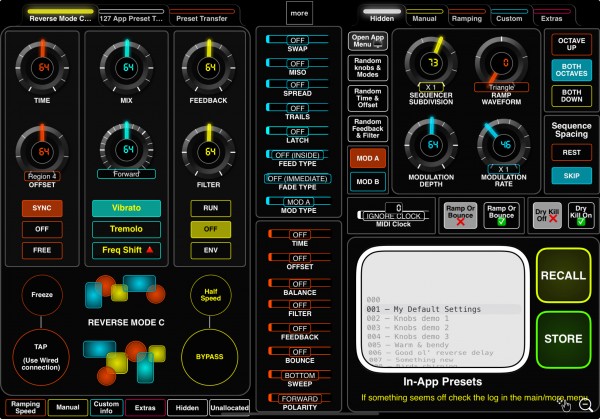
Task: Toggle the SWAP switch
Action: (297, 40)
